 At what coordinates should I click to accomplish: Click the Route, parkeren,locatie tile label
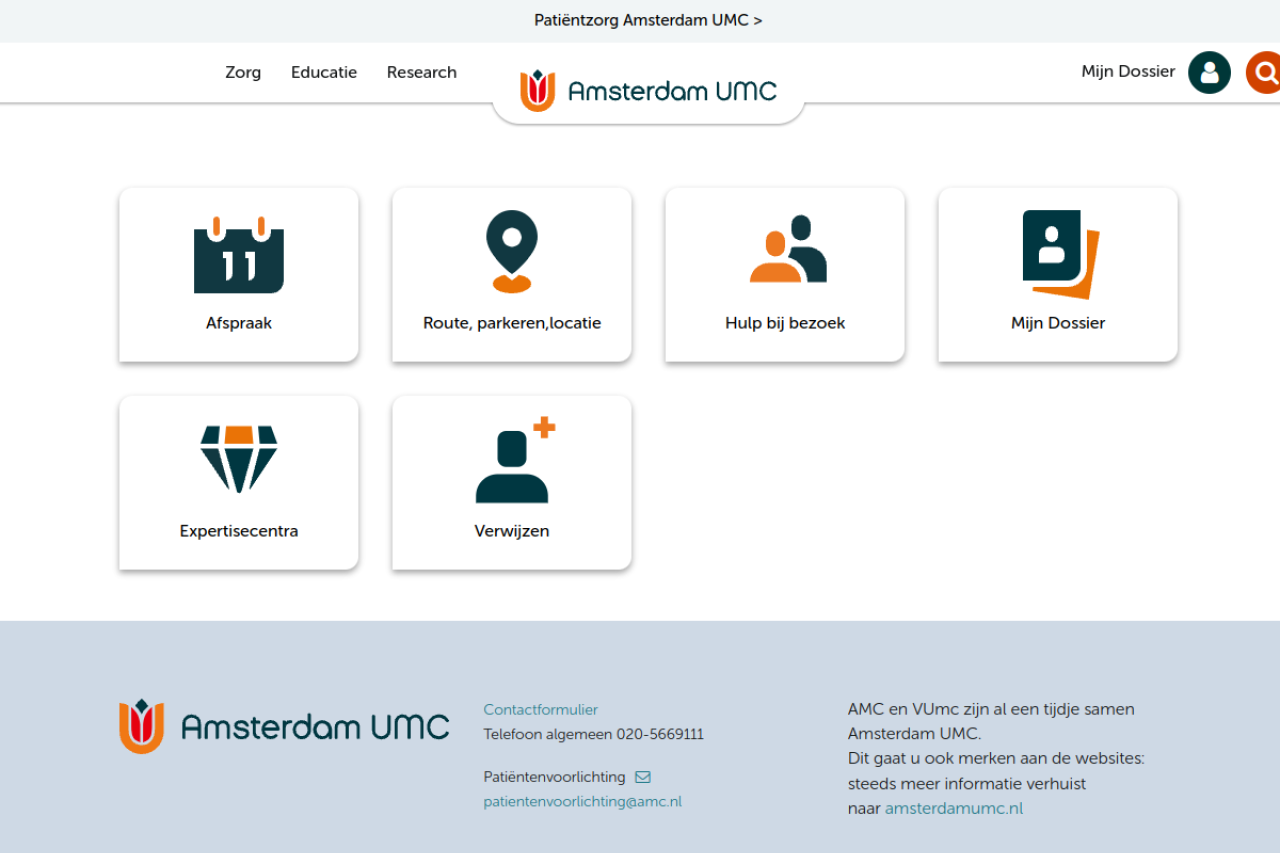[512, 323]
